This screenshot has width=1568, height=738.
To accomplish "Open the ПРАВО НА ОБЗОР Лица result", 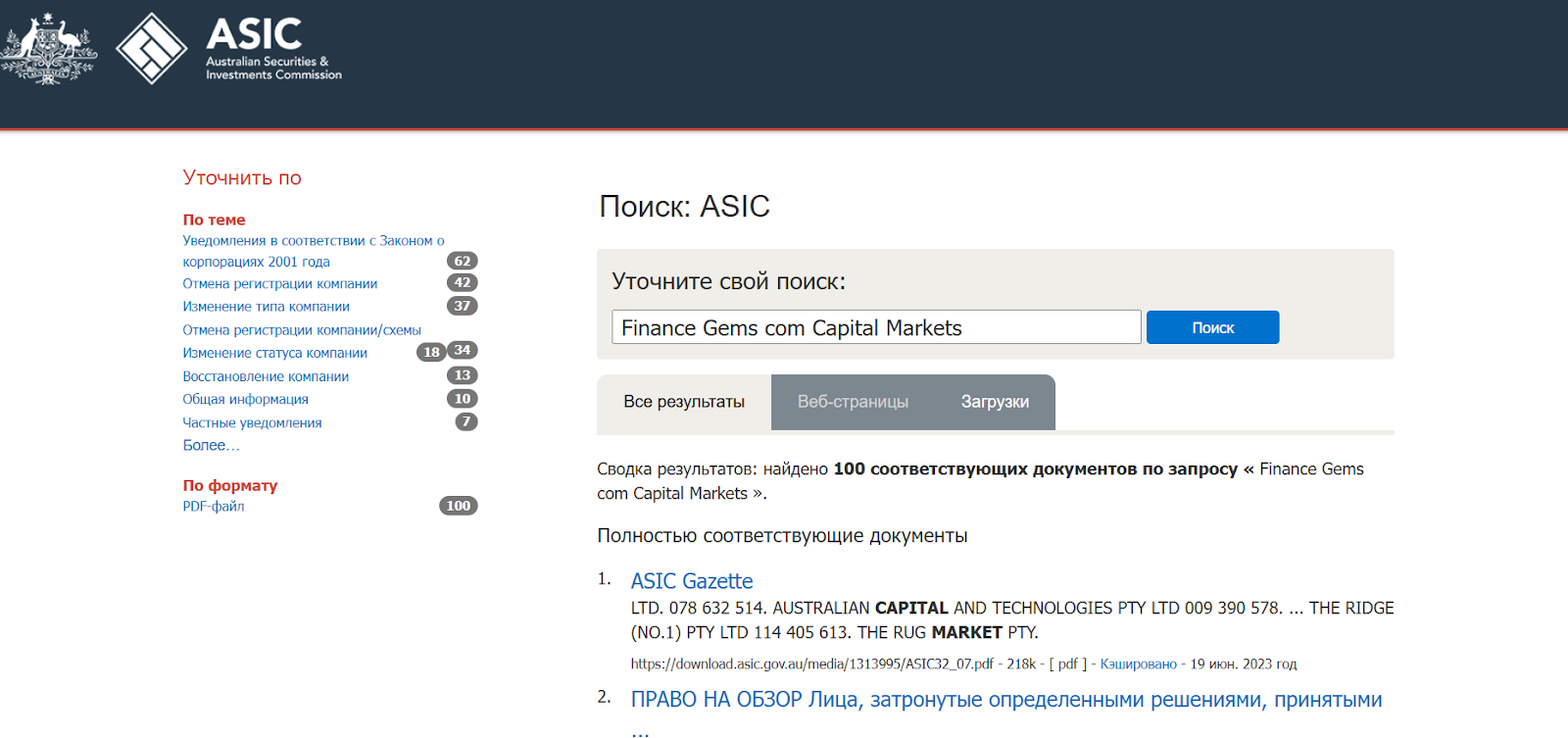I will [x=1006, y=700].
